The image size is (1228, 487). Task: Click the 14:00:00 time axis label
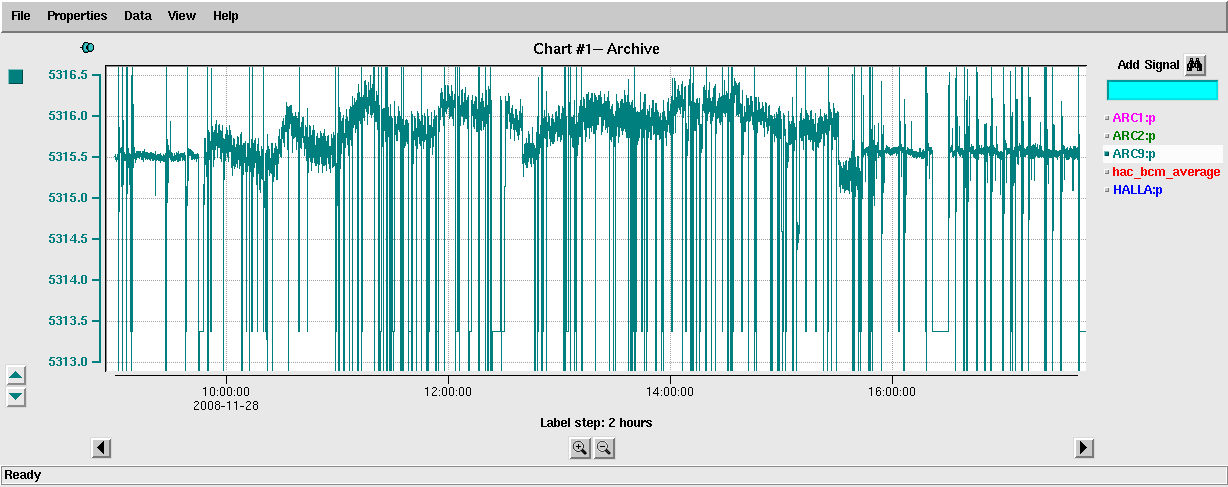(x=670, y=392)
